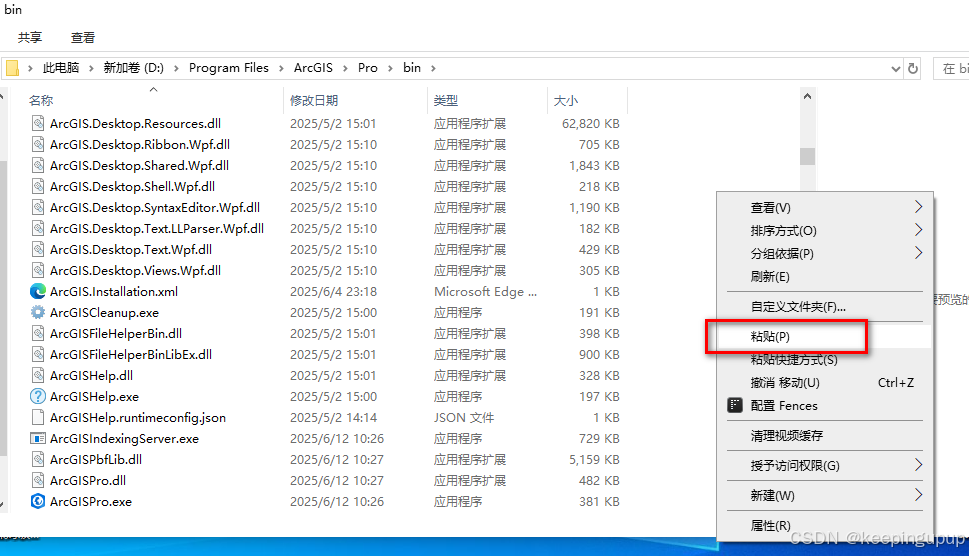The image size is (969, 556).
Task: Click the refresh button beside address bar
Action: click(x=913, y=69)
